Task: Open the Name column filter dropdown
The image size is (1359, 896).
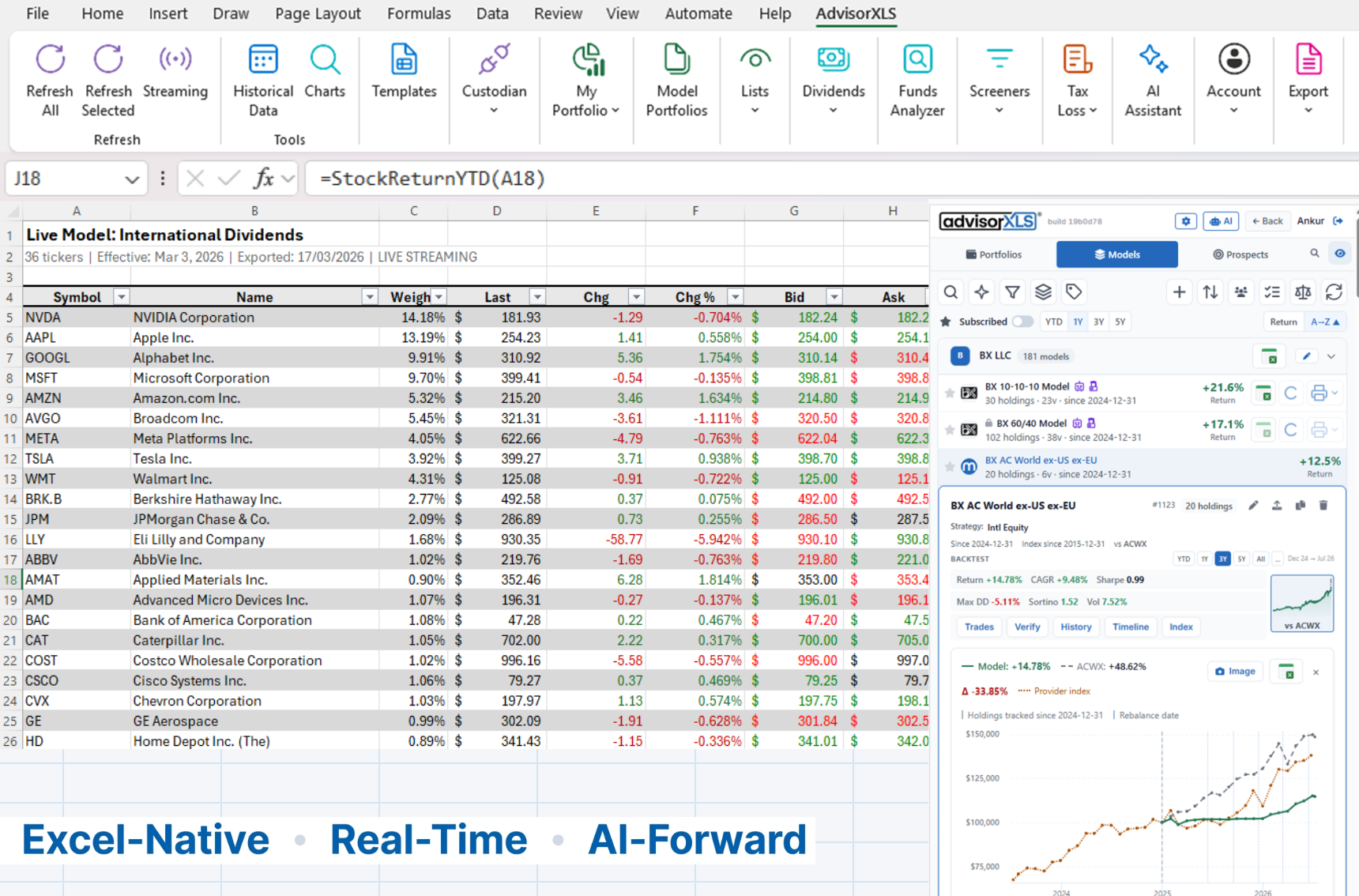Action: tap(369, 297)
